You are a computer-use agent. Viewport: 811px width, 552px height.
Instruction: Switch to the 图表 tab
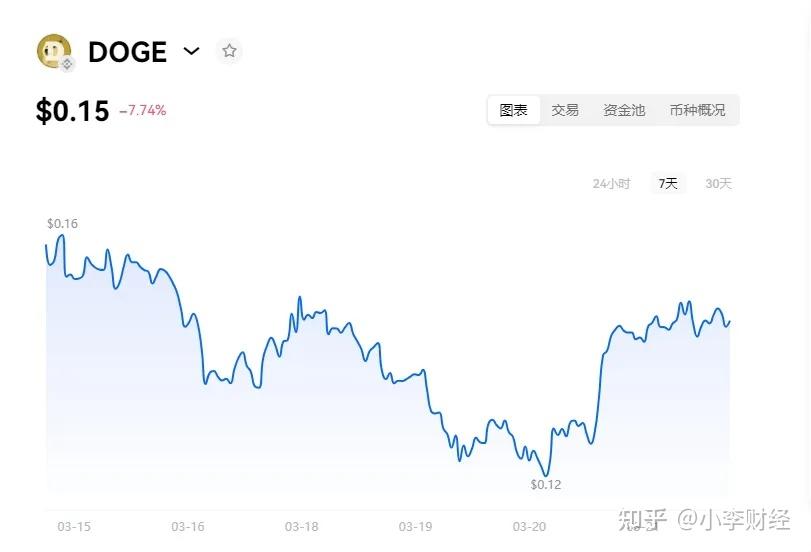(x=514, y=110)
